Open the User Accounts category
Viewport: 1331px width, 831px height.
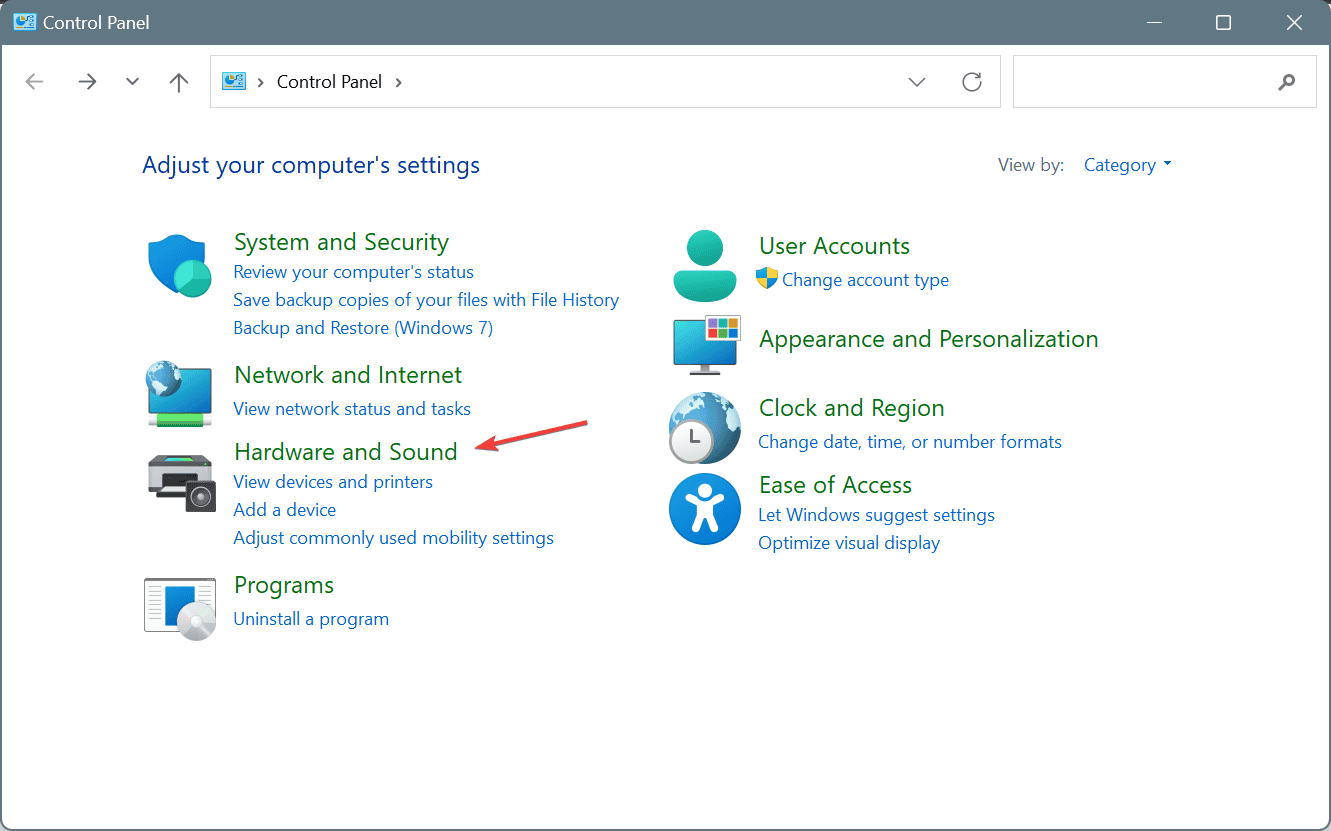tap(834, 246)
